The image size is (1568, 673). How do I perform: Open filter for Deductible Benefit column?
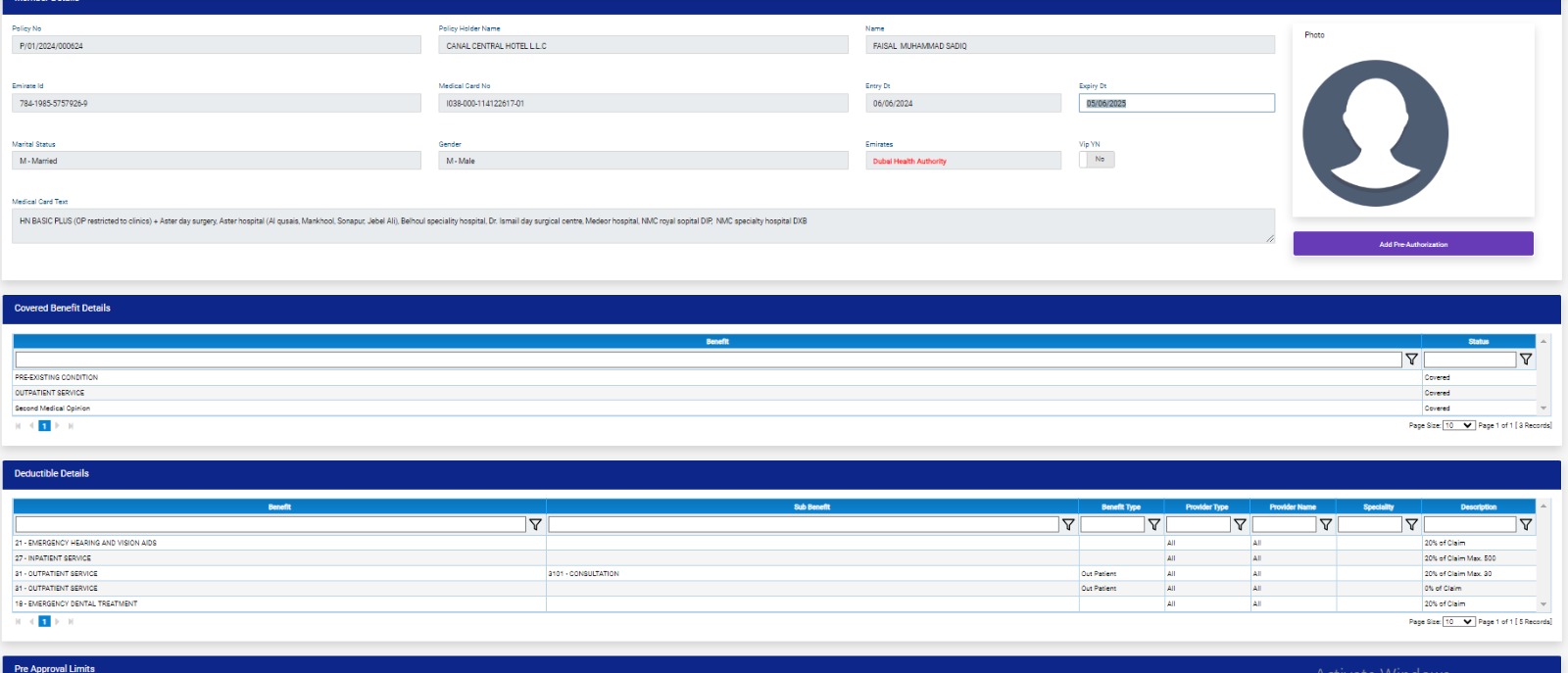click(x=535, y=525)
